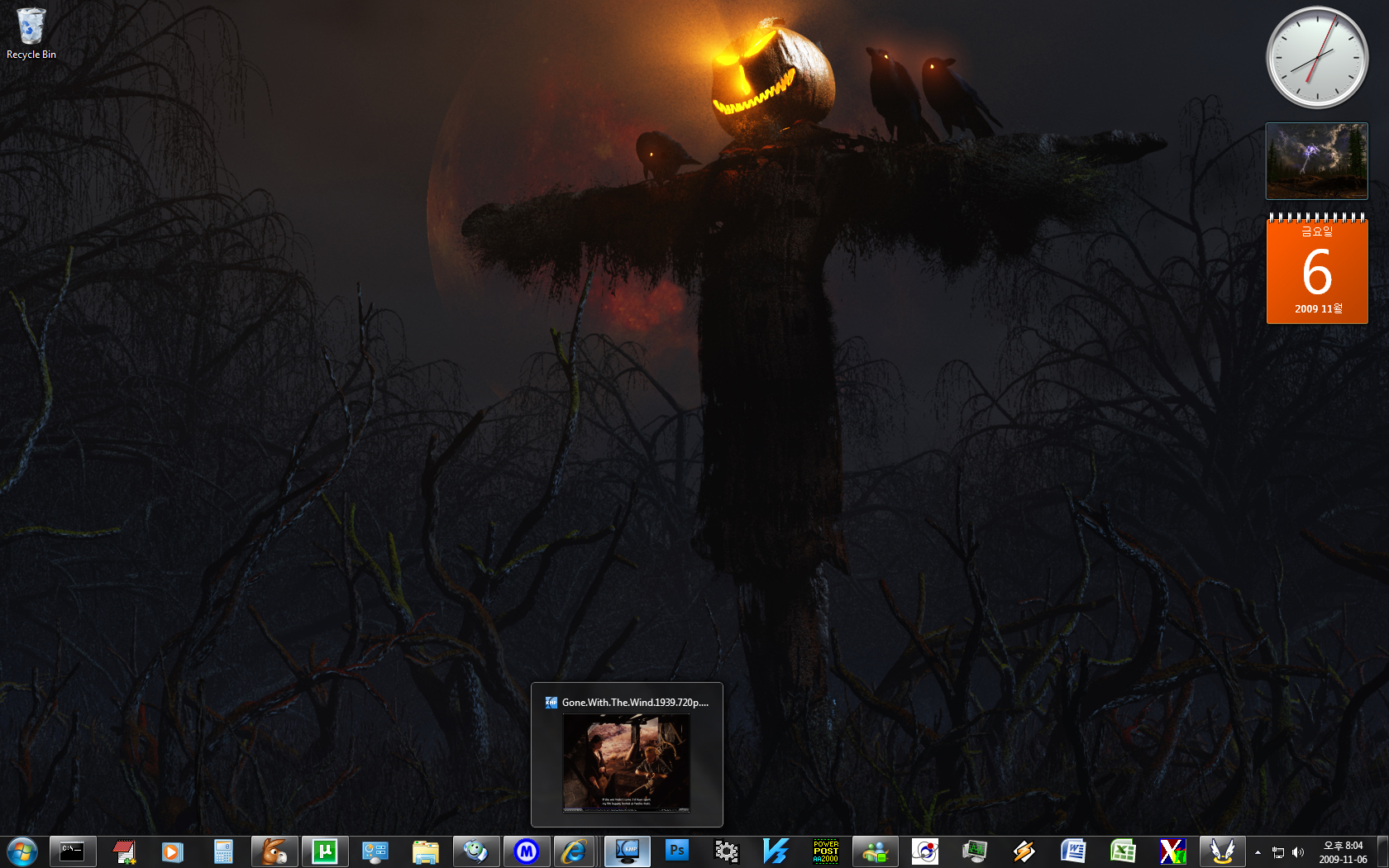Open the eMule donkey taskbar icon
This screenshot has width=1389, height=868.
[274, 851]
